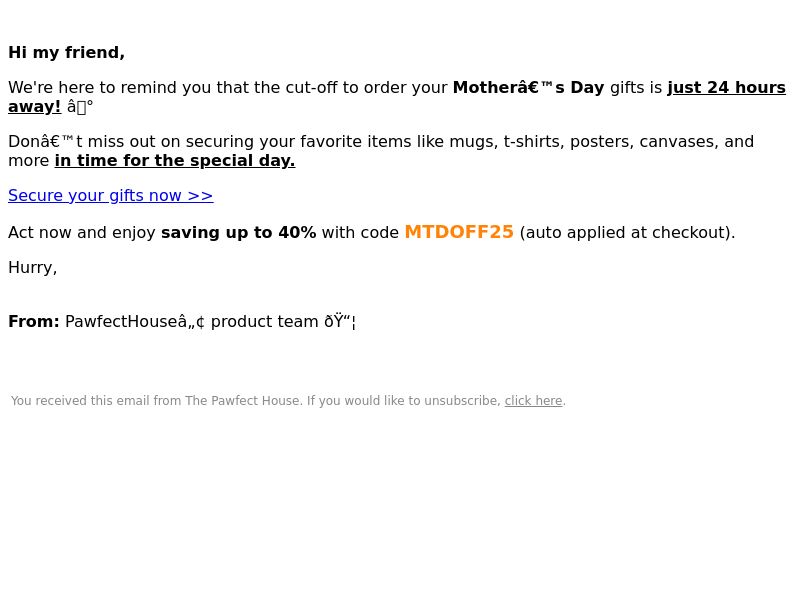Click the underlined "just 24 hours" text
The height and width of the screenshot is (600, 800).
(x=727, y=87)
